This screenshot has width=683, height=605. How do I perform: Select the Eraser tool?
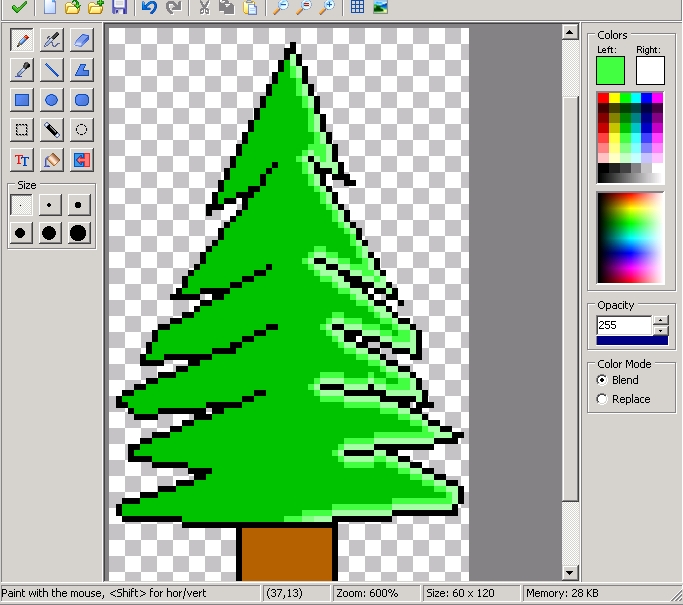[82, 40]
